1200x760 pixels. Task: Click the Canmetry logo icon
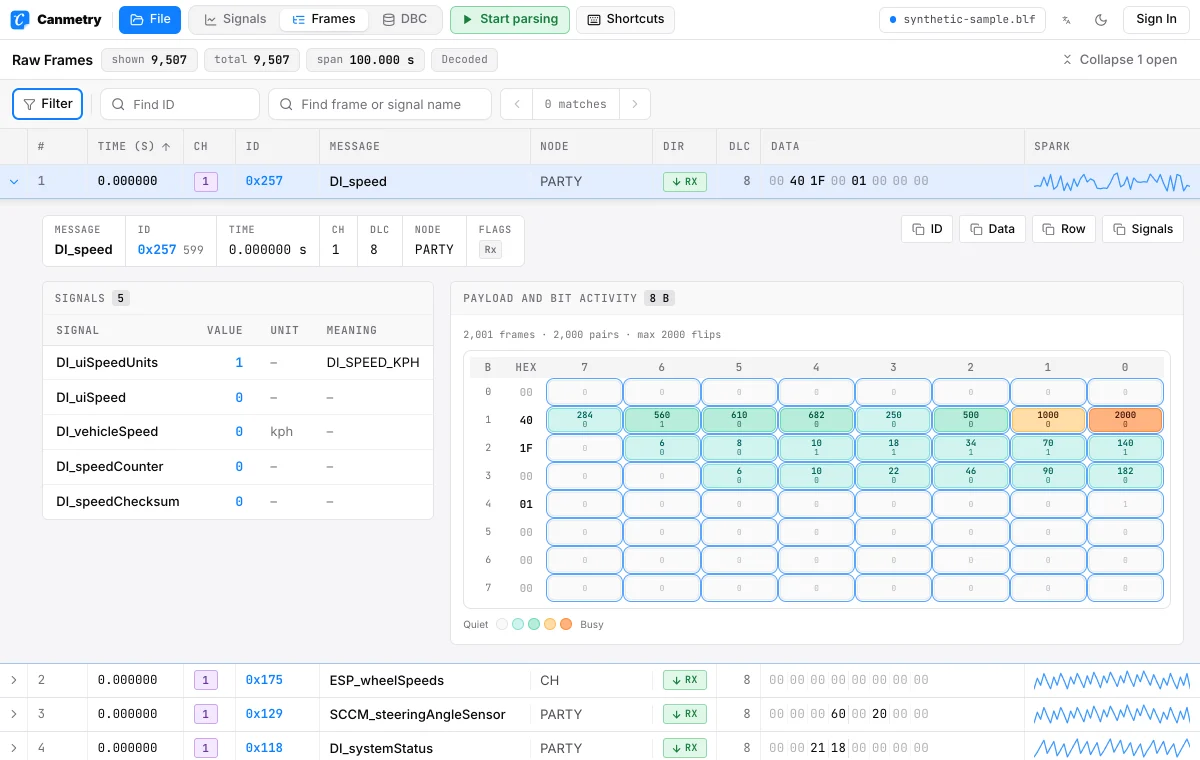pos(19,19)
